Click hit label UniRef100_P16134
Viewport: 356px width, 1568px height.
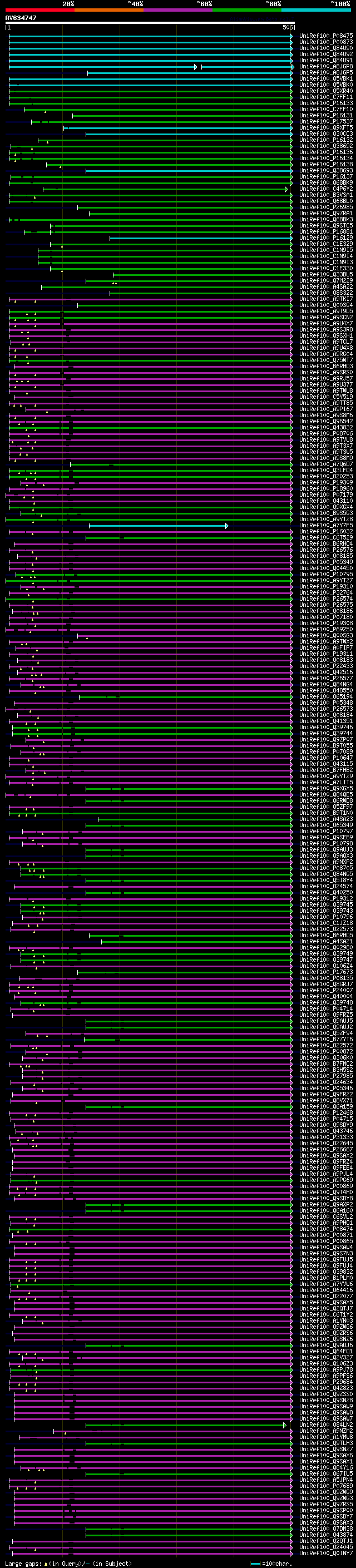tap(326, 159)
